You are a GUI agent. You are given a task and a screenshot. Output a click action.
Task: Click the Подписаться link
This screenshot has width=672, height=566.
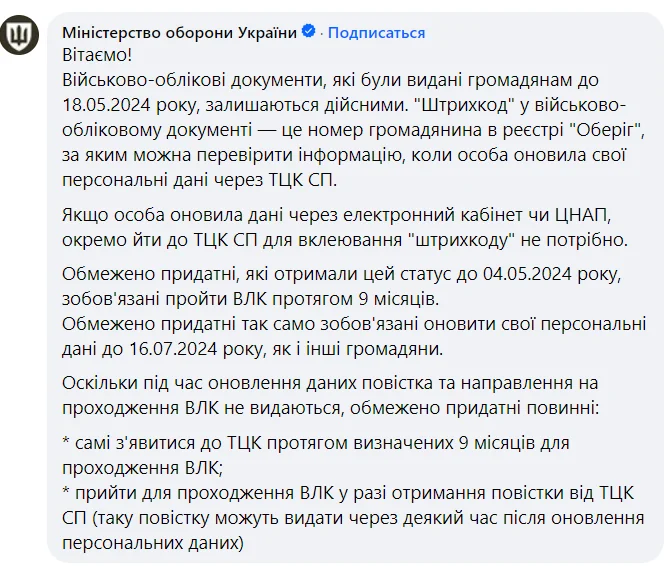[x=376, y=33]
